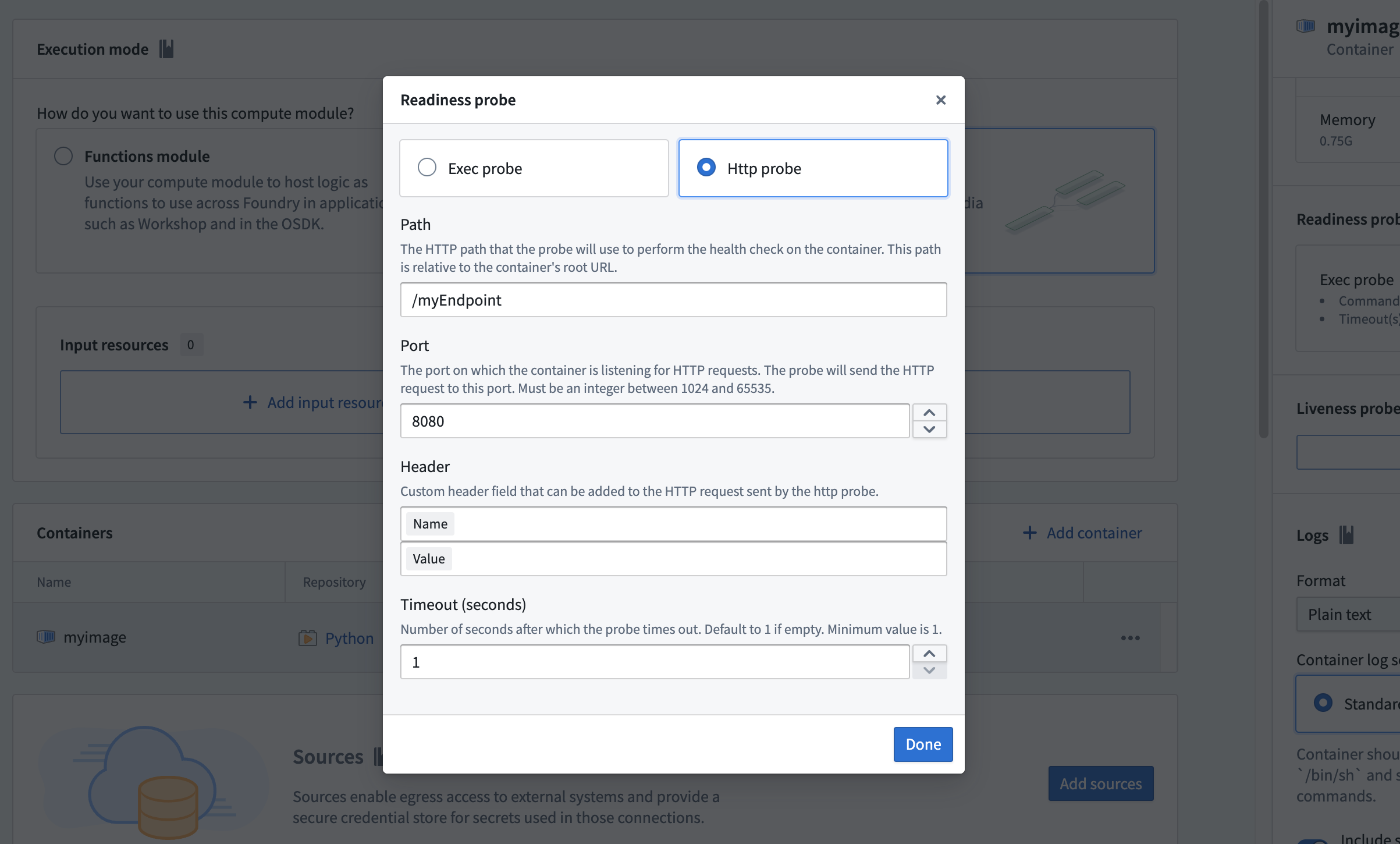1400x844 pixels.
Task: Click the Add container link
Action: click(1093, 533)
